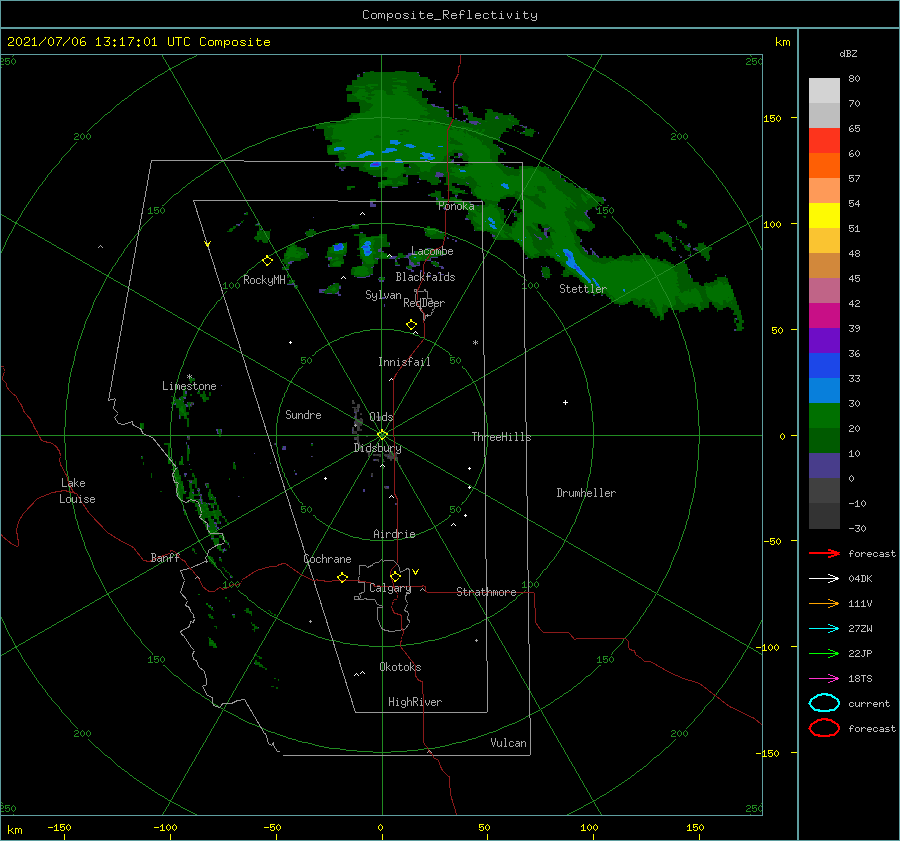900x841 pixels.
Task: Click the Limestone label
Action: pos(189,386)
